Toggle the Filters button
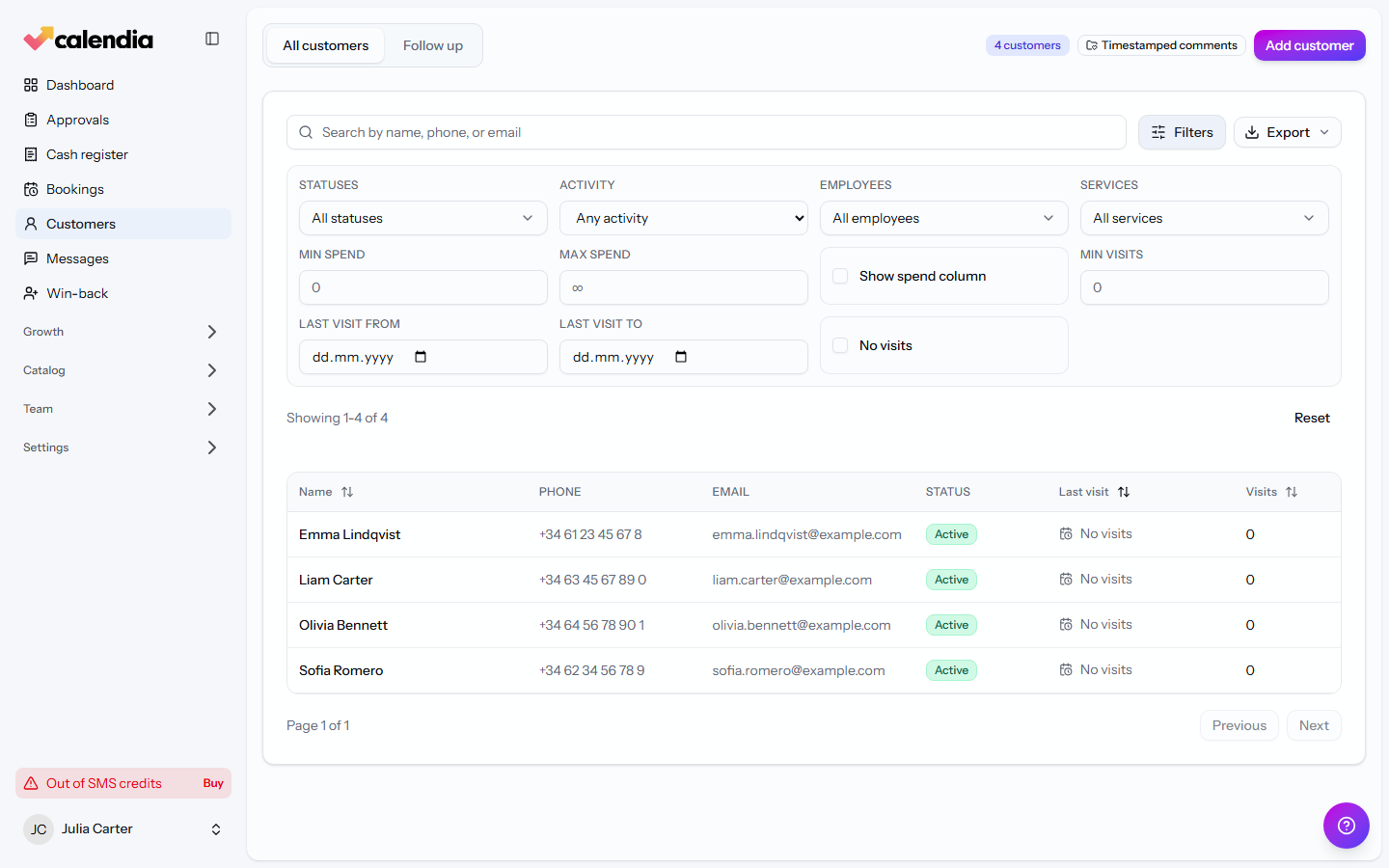This screenshot has height=868, width=1389. coord(1182,132)
